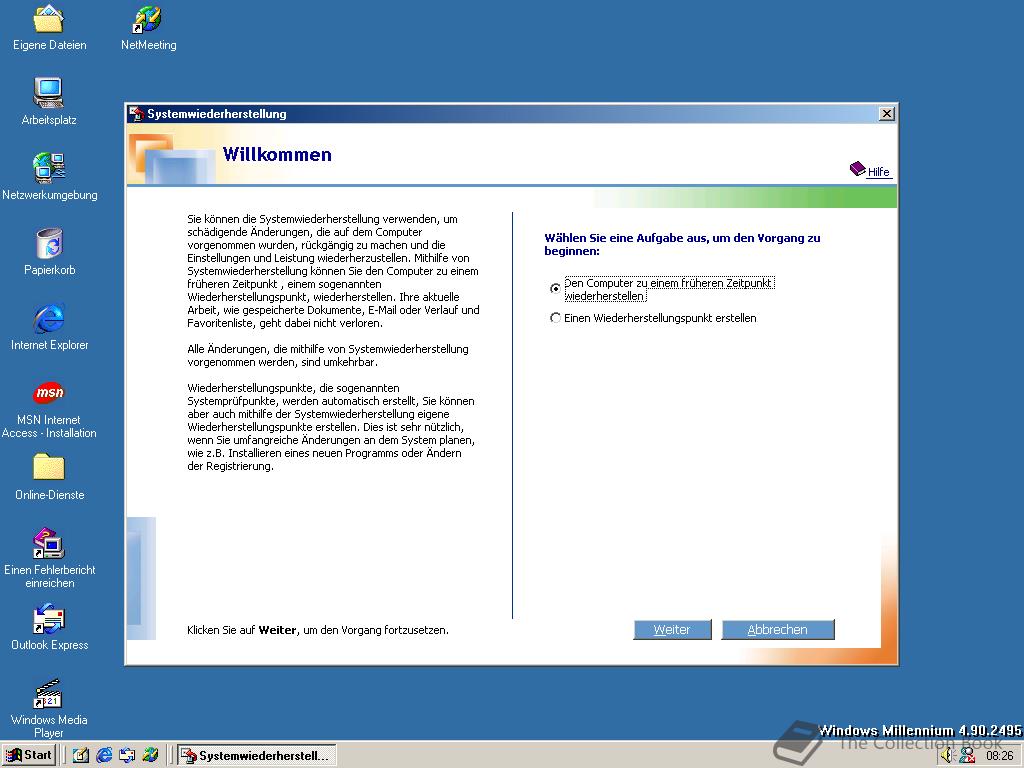The height and width of the screenshot is (768, 1024).
Task: Click the paragraph starting 'Alle Änderungen, die mithilfe'
Action: pos(328,355)
